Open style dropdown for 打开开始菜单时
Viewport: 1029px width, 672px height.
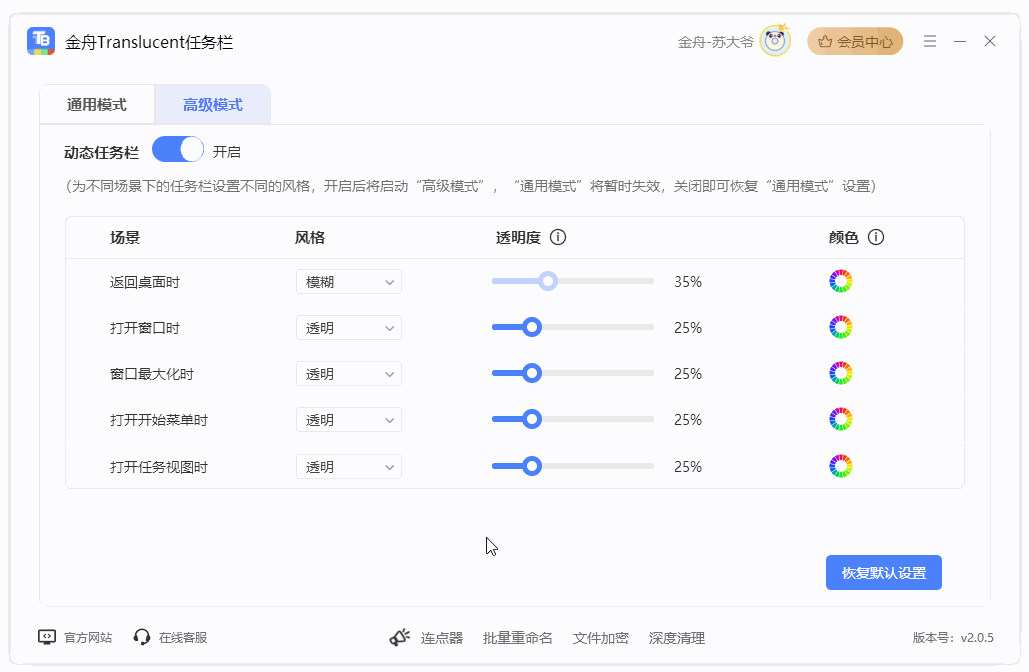(x=349, y=420)
